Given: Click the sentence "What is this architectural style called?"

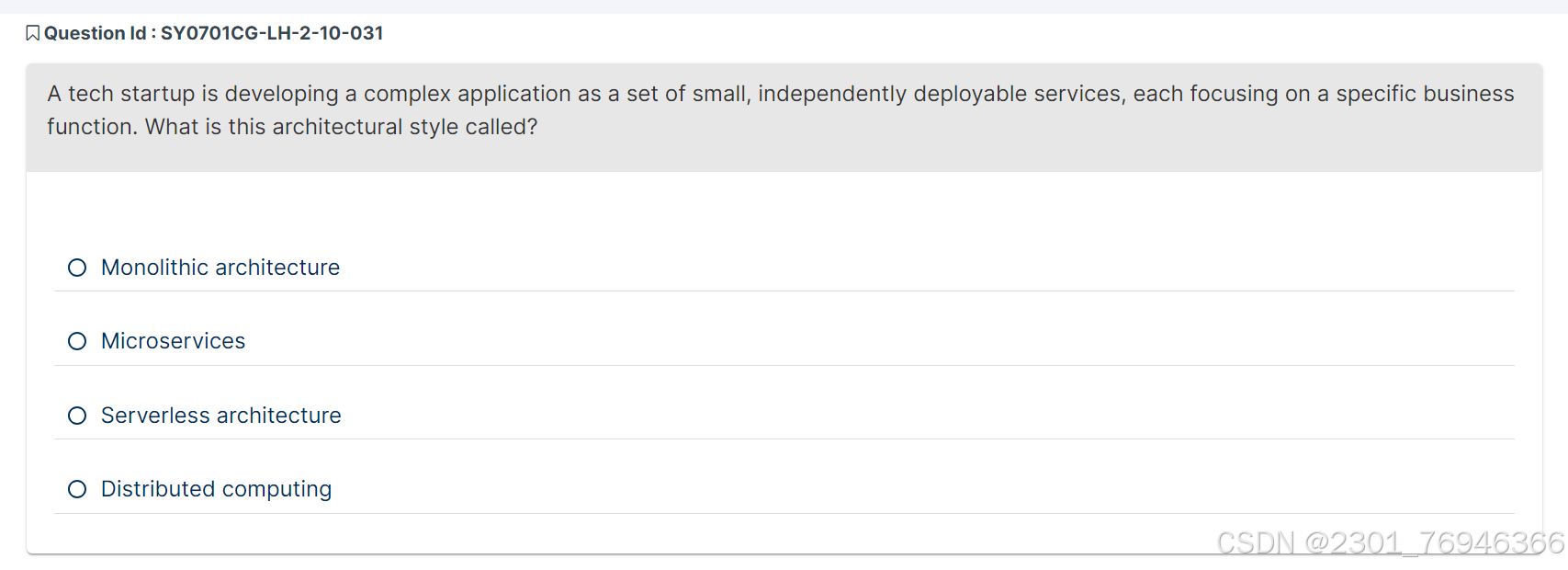Looking at the screenshot, I should coord(342,127).
